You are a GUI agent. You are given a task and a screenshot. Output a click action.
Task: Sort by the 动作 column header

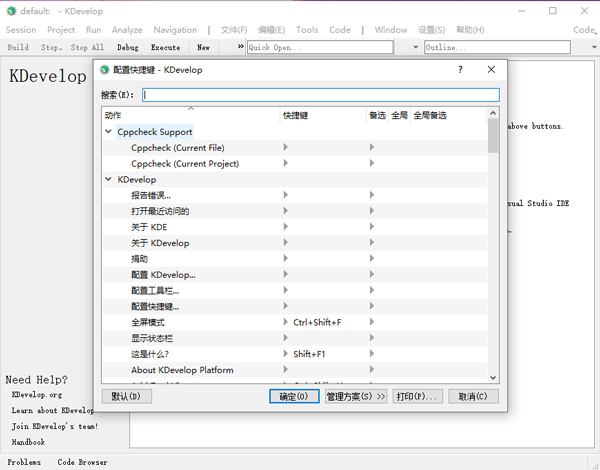pos(191,115)
